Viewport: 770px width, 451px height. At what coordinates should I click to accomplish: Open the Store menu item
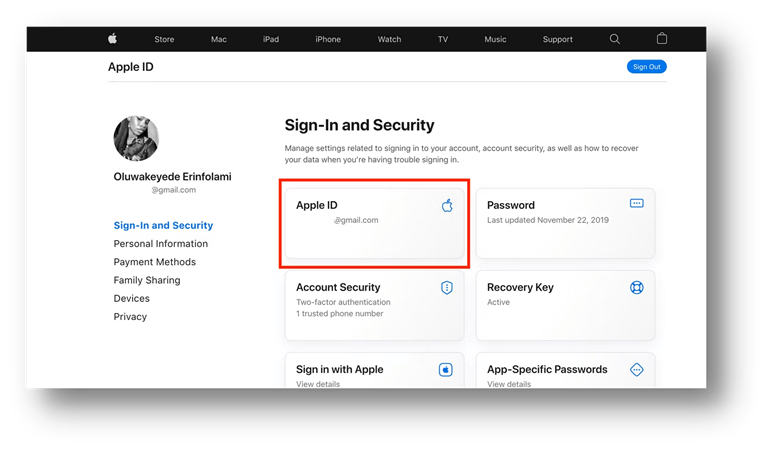[164, 39]
